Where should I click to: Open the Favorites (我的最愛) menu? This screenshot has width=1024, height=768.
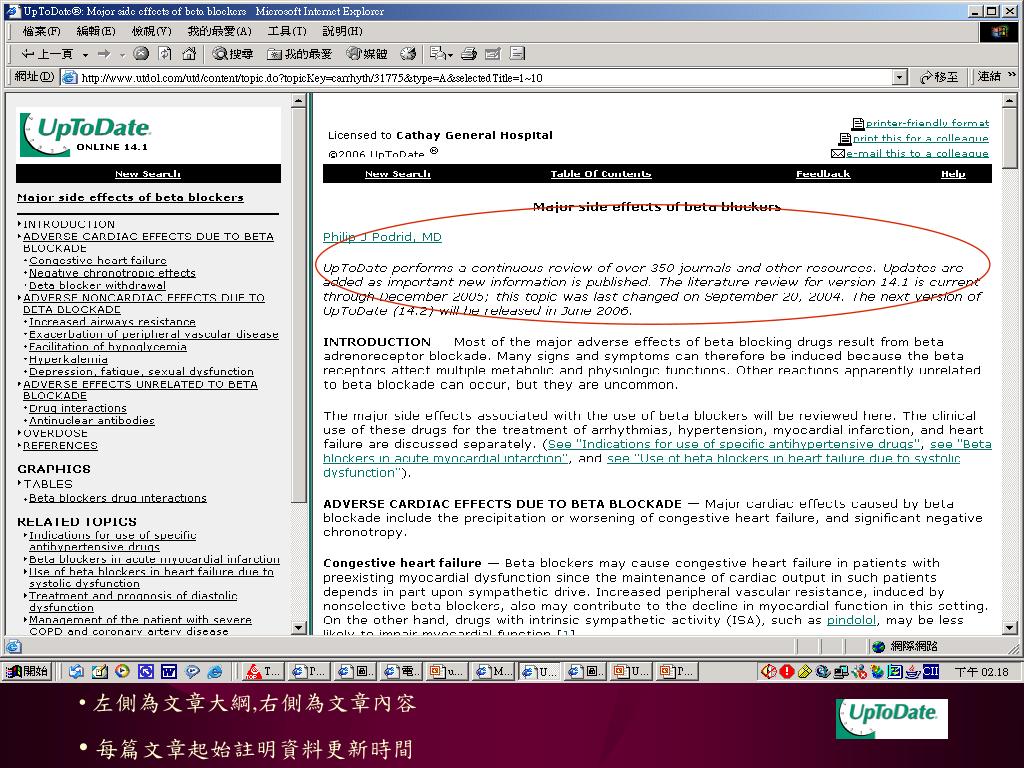pyautogui.click(x=219, y=31)
